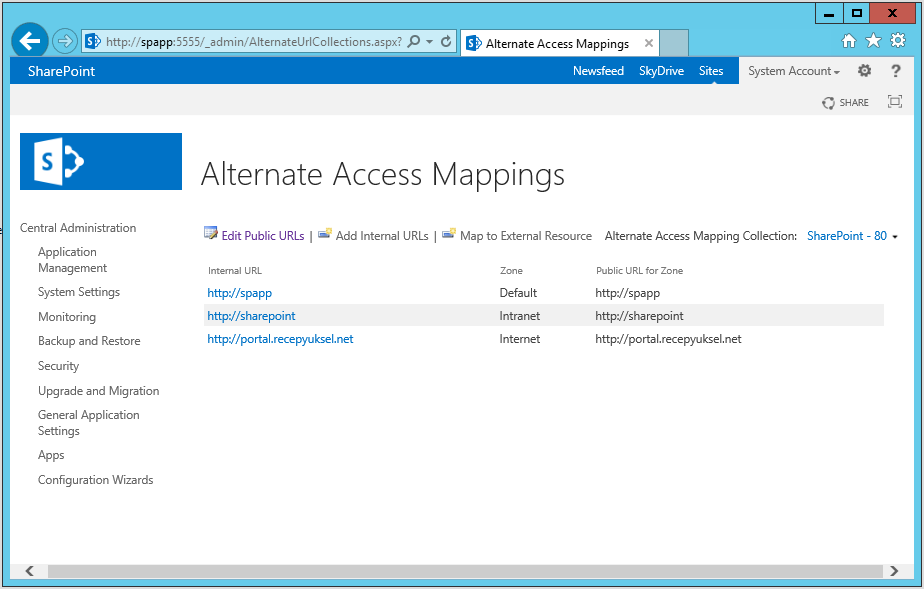This screenshot has width=924, height=589.
Task: Click the Zone column header
Action: [512, 271]
